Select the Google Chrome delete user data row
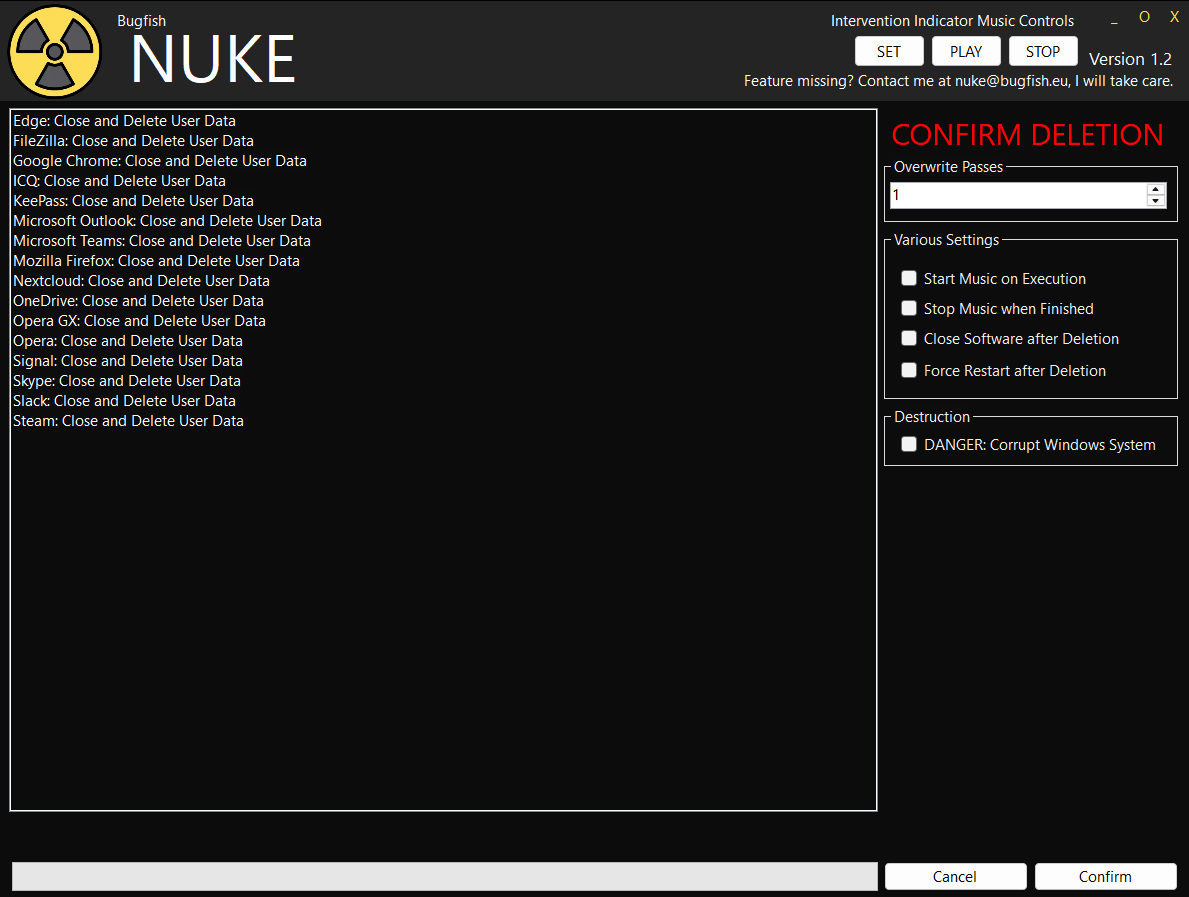Image resolution: width=1189 pixels, height=897 pixels. tap(444, 161)
